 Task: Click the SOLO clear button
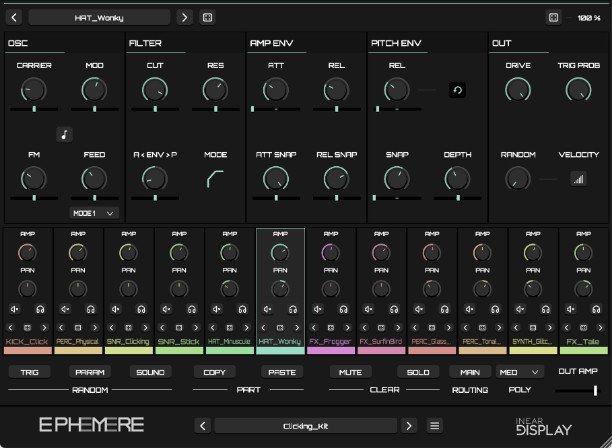pyautogui.click(x=418, y=372)
